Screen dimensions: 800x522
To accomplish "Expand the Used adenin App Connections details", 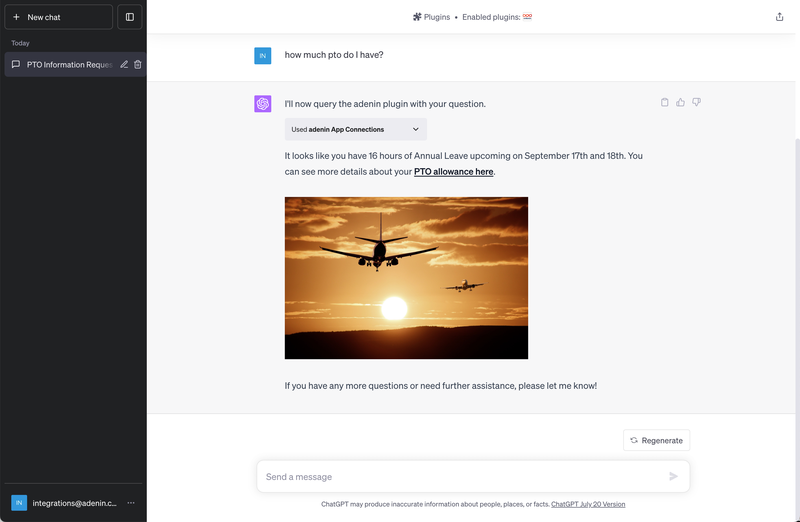I will pos(356,129).
